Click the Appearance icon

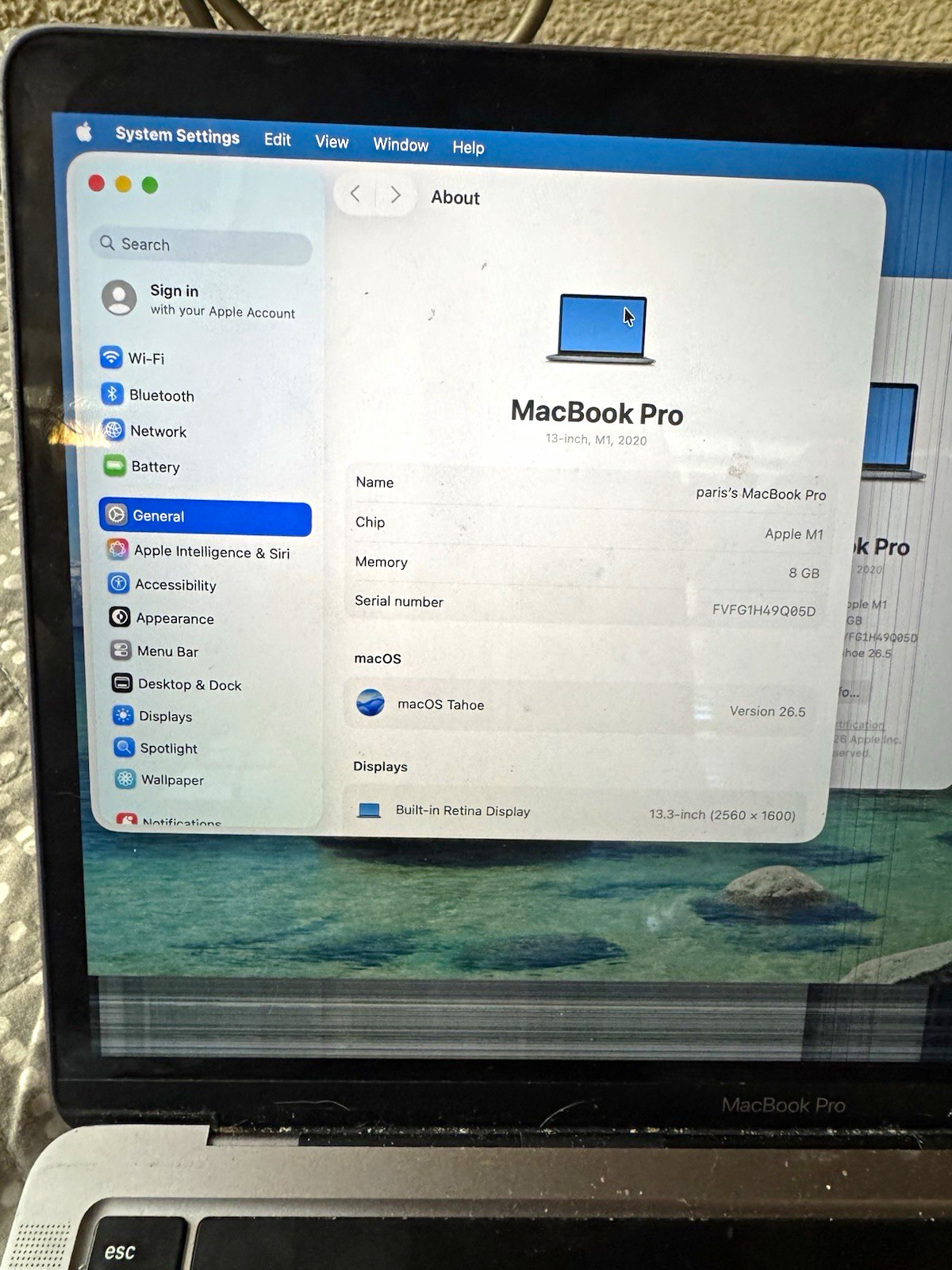tap(120, 617)
